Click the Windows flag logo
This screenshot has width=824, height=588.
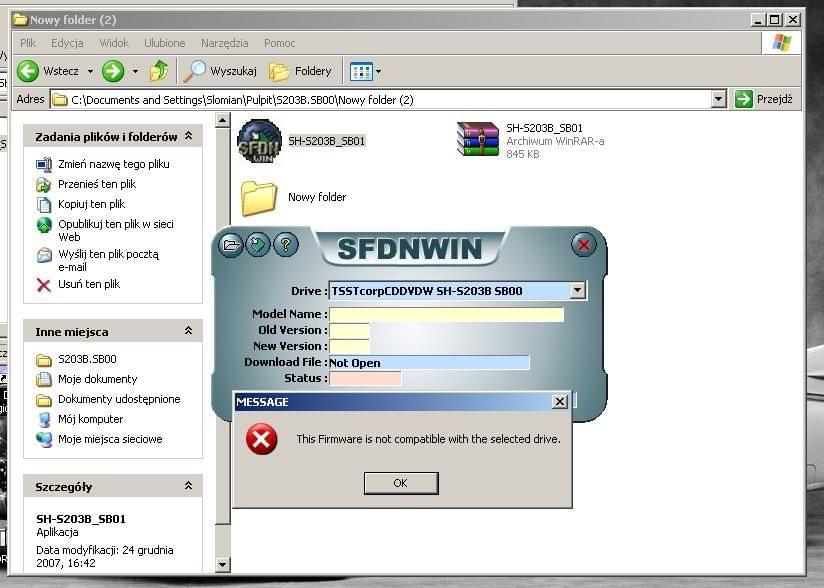coord(781,43)
